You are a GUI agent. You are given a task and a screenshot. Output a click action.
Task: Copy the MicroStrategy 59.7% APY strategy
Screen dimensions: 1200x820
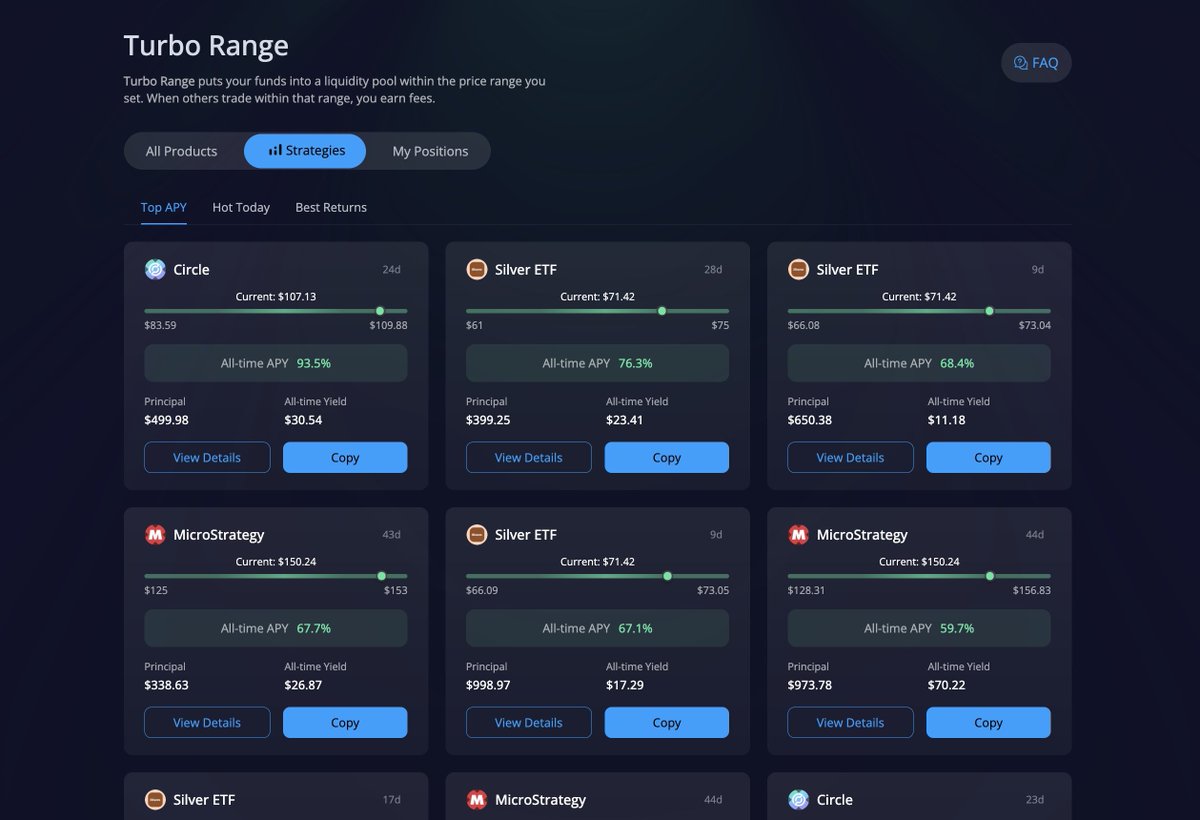(x=988, y=722)
